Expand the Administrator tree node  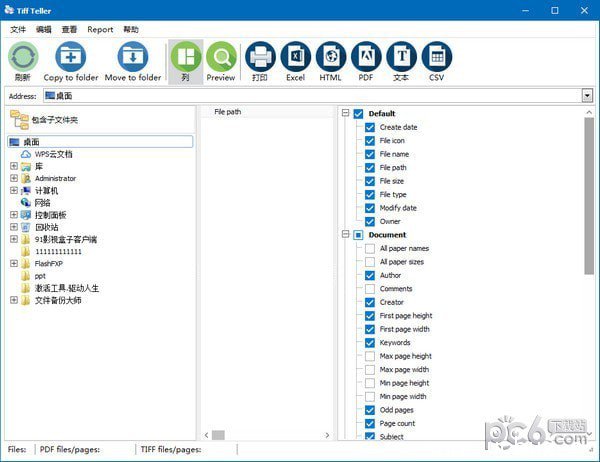click(14, 178)
